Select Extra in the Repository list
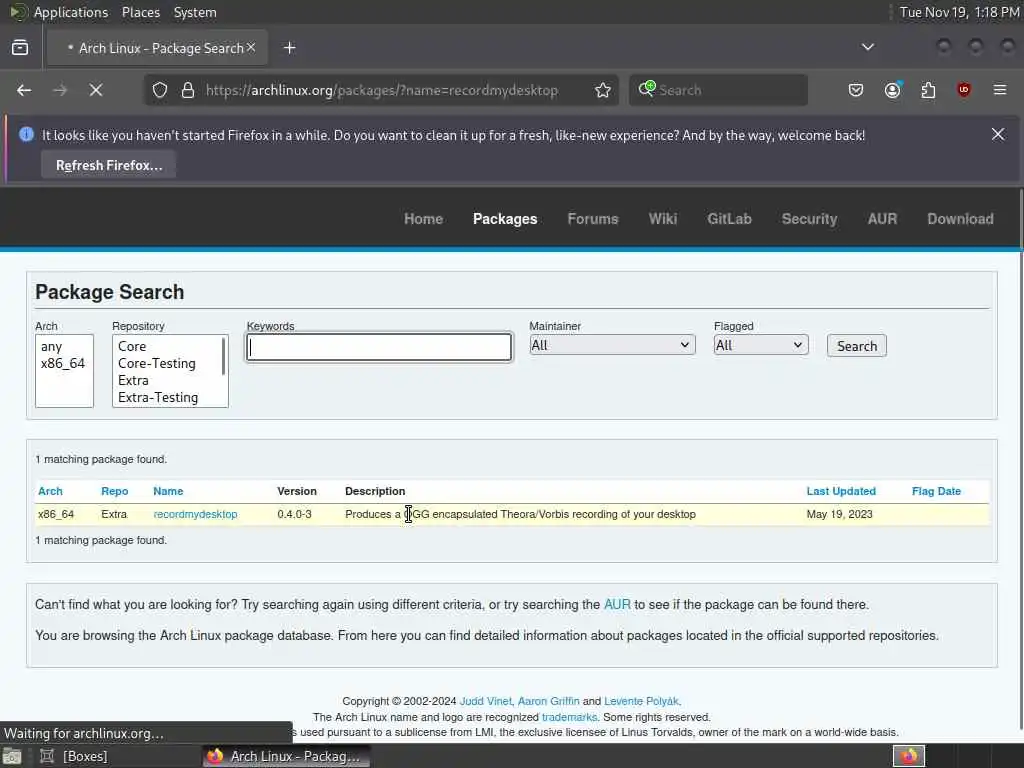Image resolution: width=1024 pixels, height=768 pixels. [167, 381]
